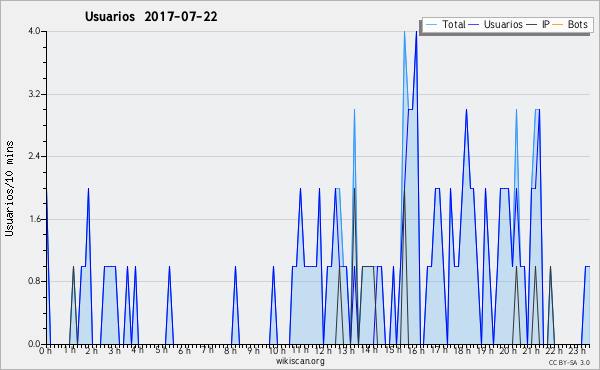The height and width of the screenshot is (370, 600).
Task: Click the wikiscan.org label under the chart
Action: point(300,360)
